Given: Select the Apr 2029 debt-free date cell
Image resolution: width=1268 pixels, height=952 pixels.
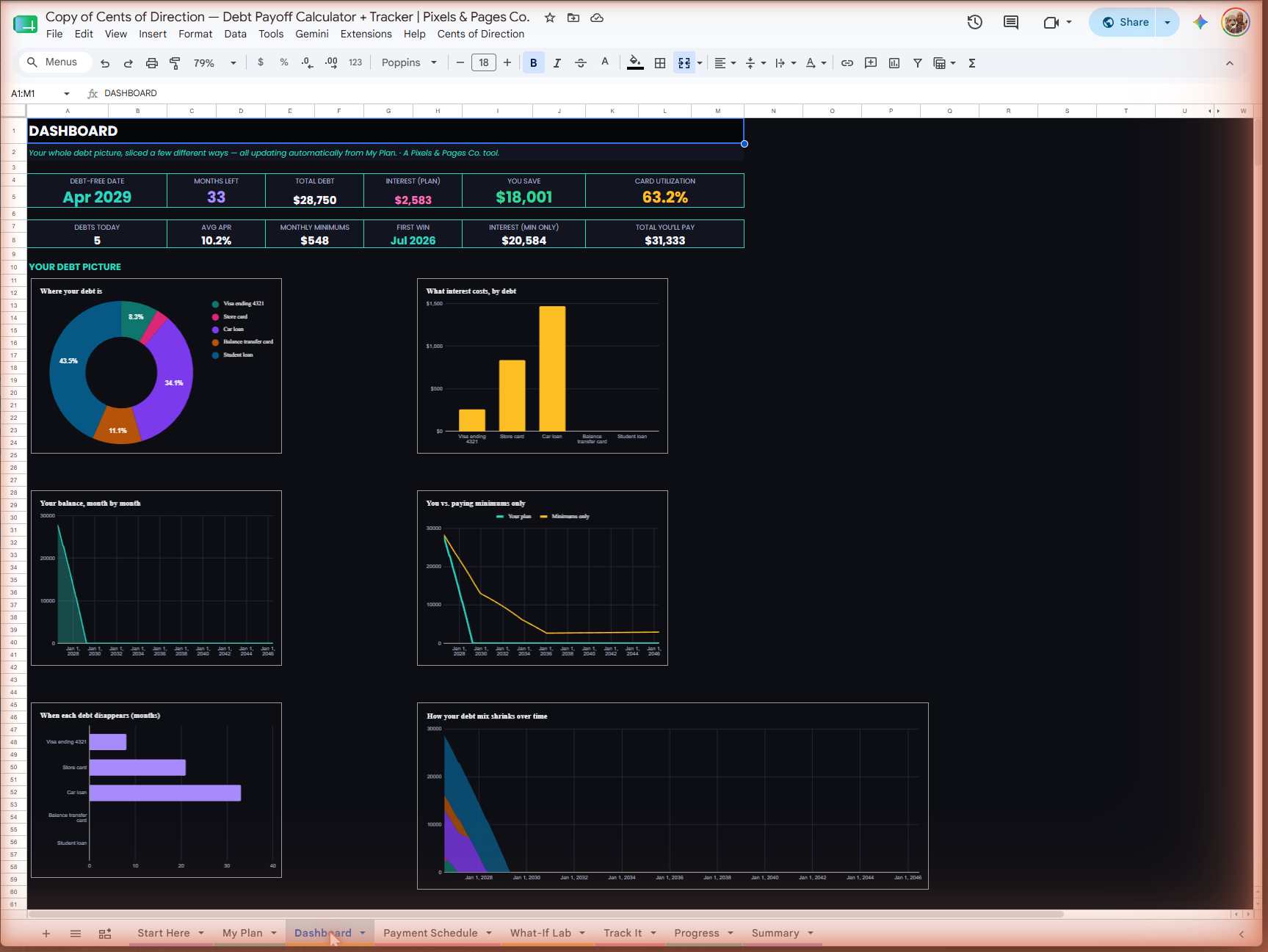Looking at the screenshot, I should click(97, 197).
